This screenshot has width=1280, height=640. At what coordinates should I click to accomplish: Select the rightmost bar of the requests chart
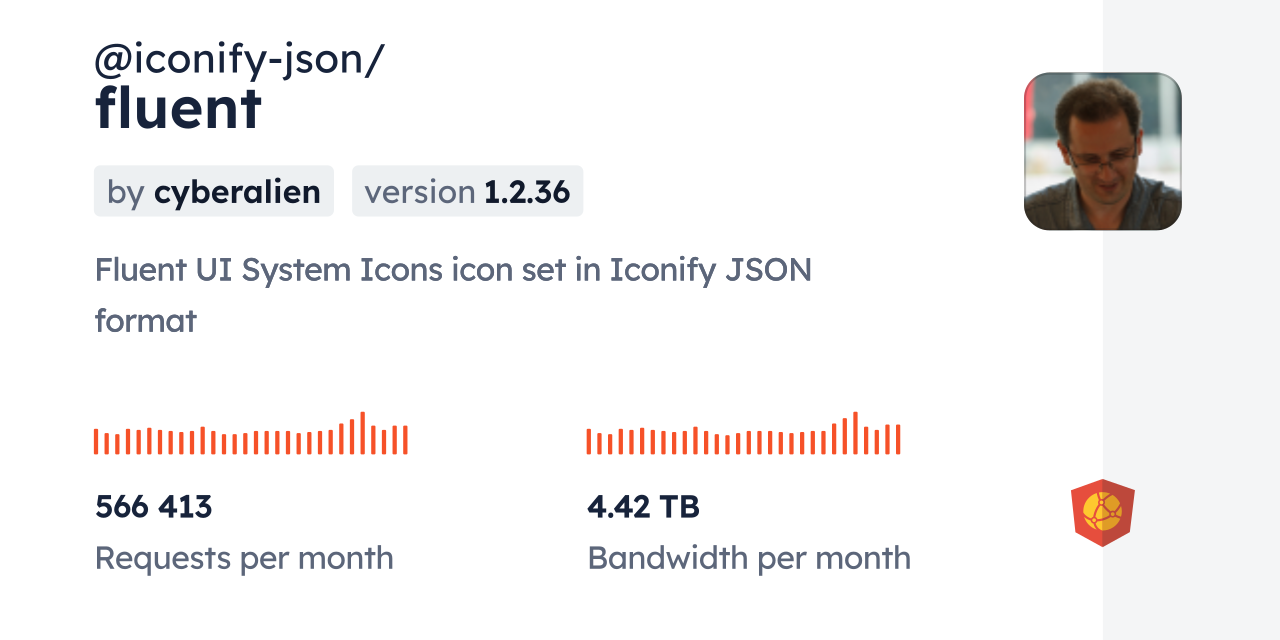point(405,440)
